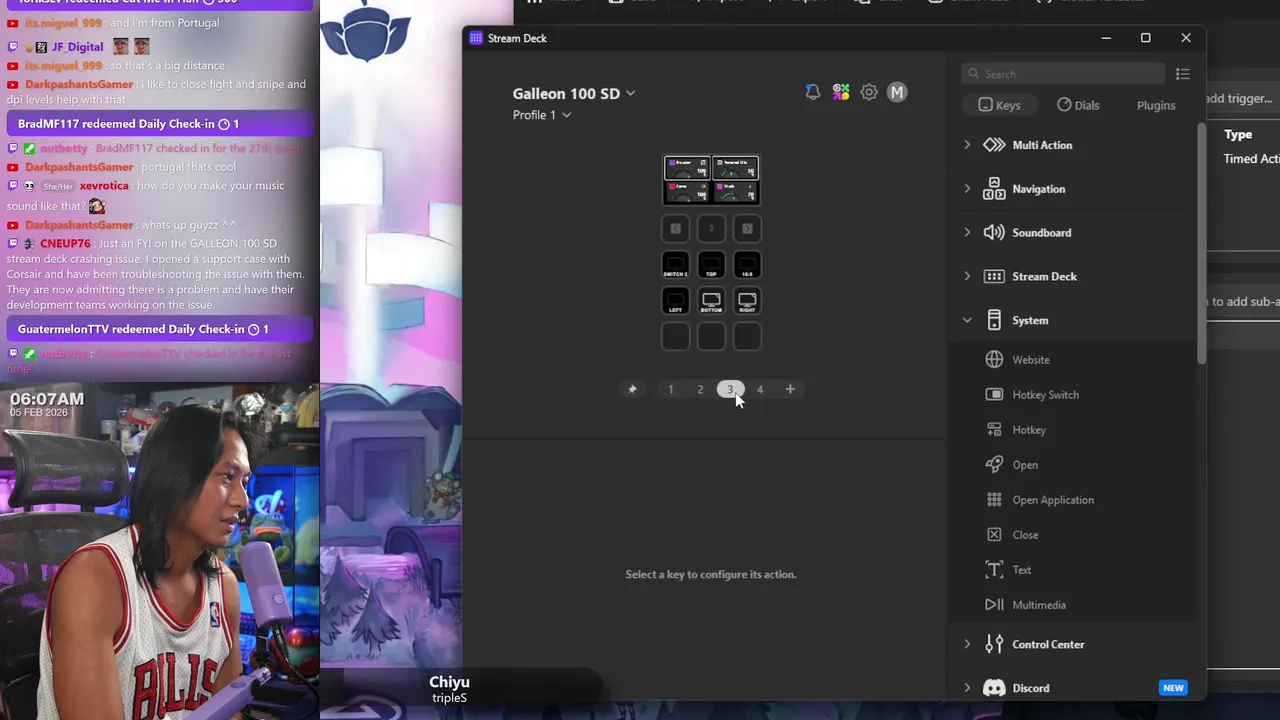Expand the Discord category
1280x720 pixels.
click(x=967, y=688)
